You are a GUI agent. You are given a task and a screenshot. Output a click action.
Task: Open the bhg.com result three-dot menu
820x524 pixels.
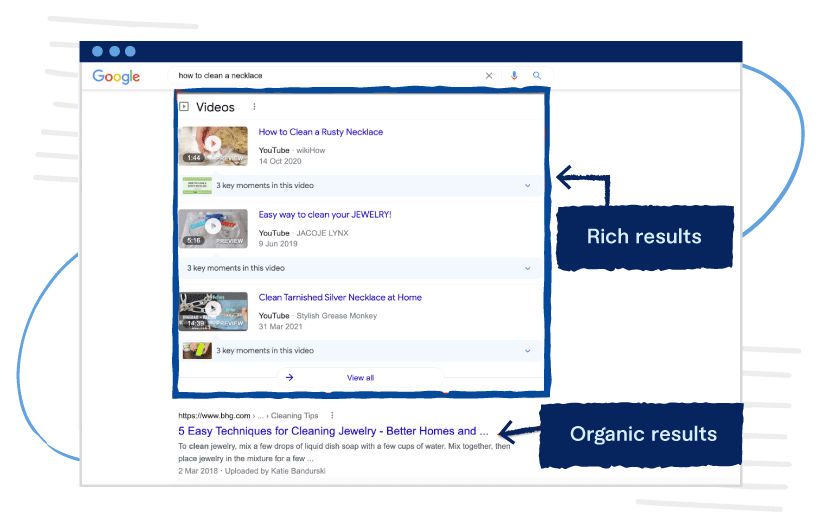pyautogui.click(x=332, y=415)
